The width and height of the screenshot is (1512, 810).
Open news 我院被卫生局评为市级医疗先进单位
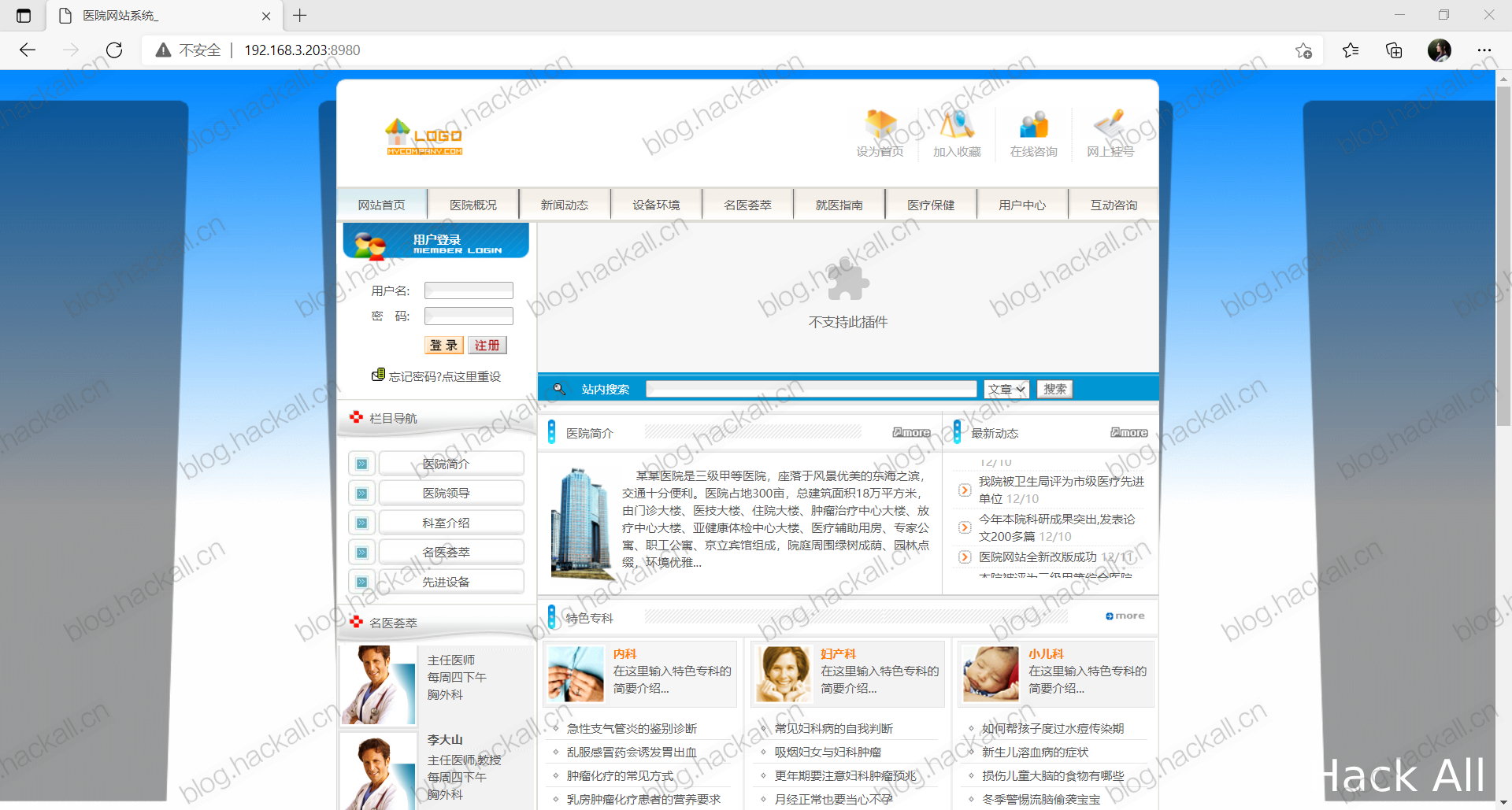click(1061, 490)
